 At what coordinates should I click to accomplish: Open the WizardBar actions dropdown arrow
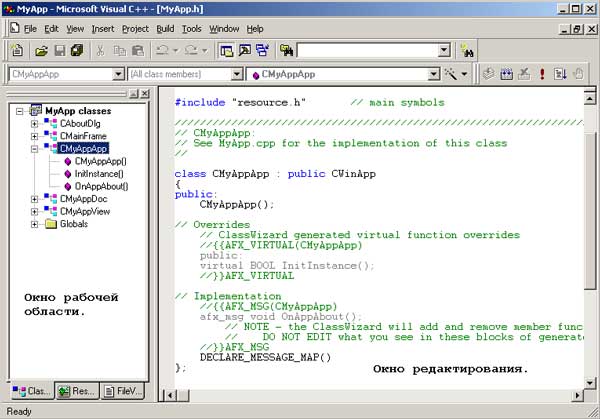click(464, 74)
